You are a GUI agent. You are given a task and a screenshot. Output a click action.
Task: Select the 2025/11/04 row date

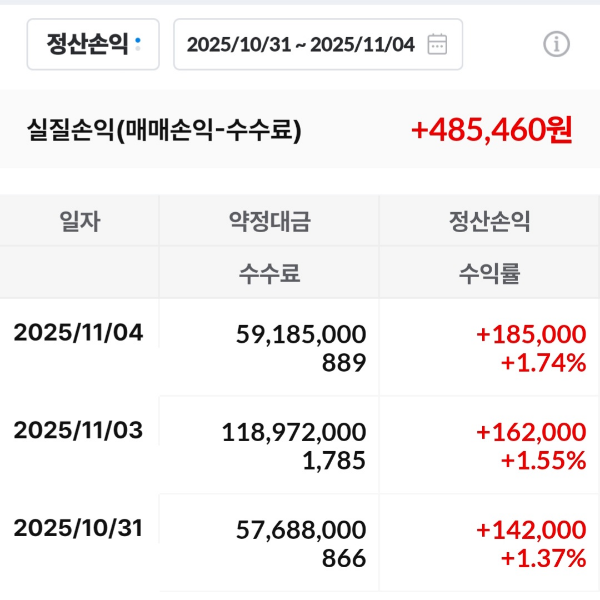click(79, 333)
